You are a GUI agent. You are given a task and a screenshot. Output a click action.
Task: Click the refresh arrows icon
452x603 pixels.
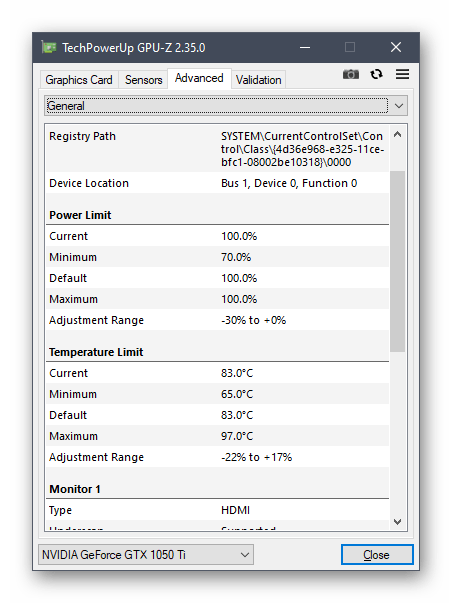(x=376, y=74)
